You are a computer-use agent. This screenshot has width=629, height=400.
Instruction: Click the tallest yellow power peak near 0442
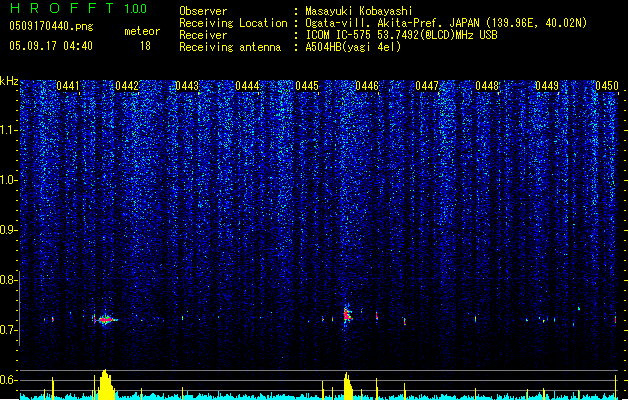click(106, 384)
